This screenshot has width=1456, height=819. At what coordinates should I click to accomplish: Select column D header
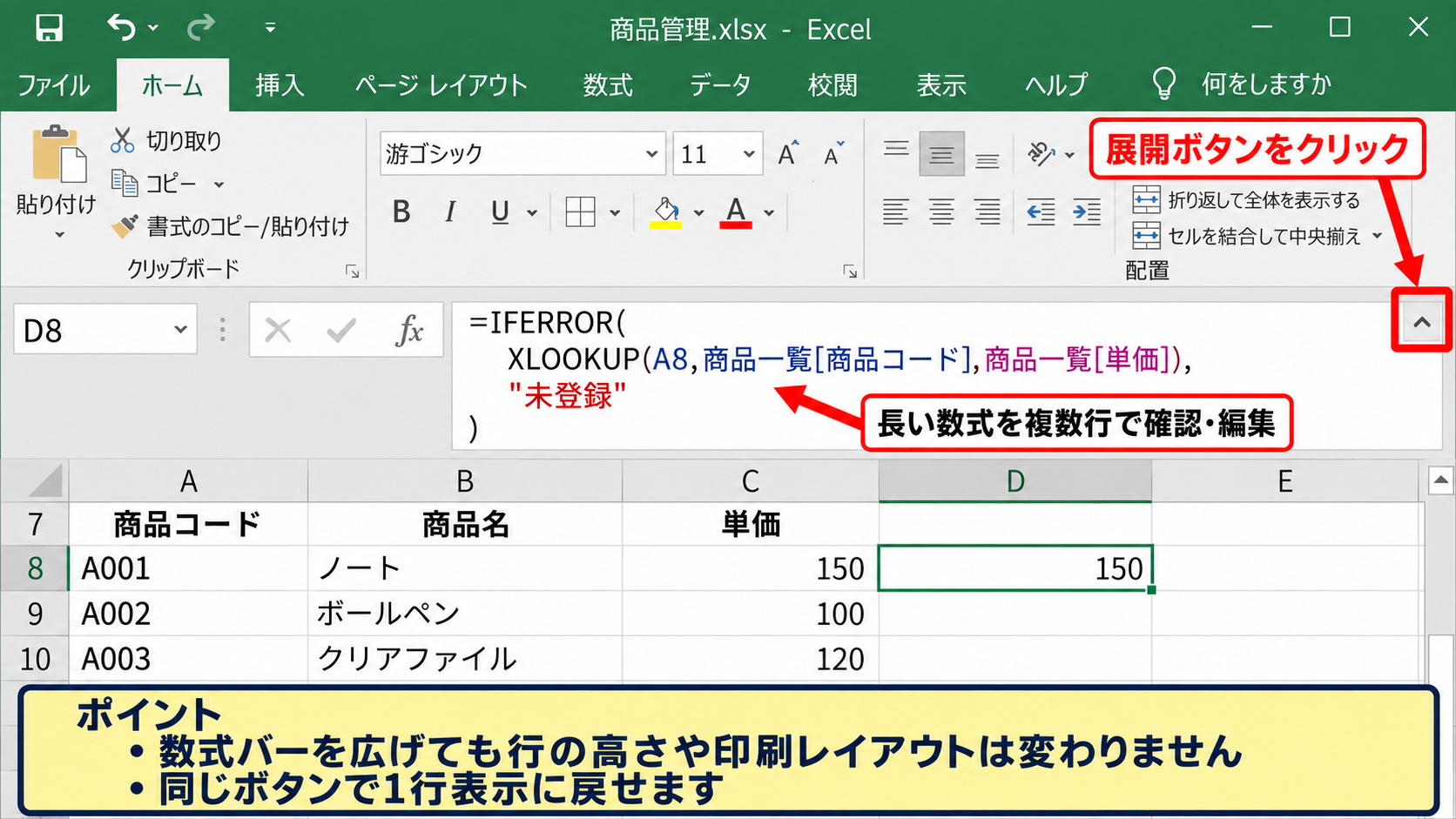tap(1014, 480)
